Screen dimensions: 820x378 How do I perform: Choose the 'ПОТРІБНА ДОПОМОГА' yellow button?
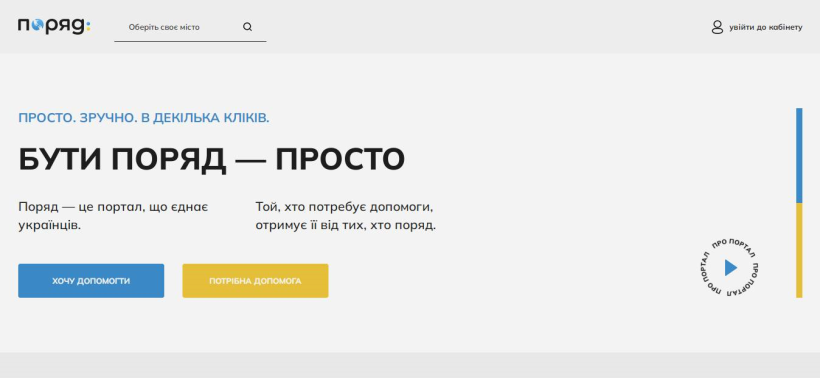click(x=255, y=281)
